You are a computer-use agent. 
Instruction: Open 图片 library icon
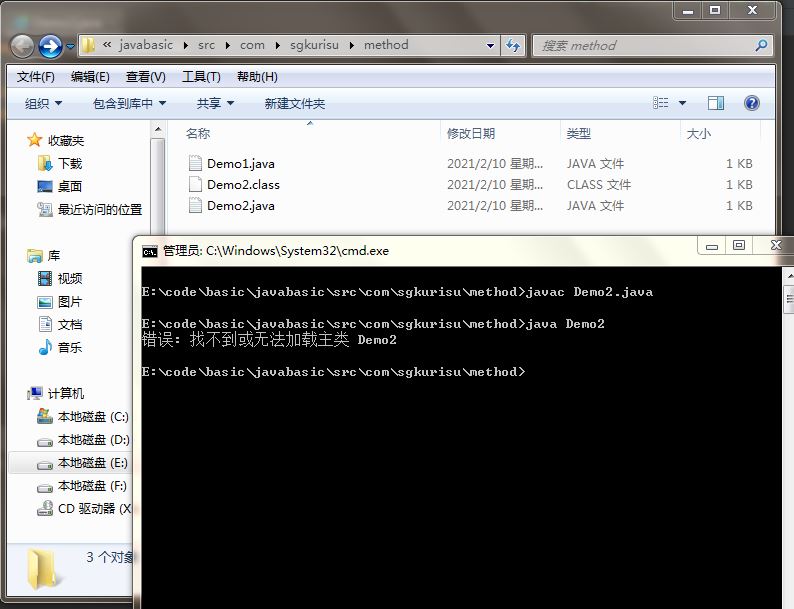[45, 302]
